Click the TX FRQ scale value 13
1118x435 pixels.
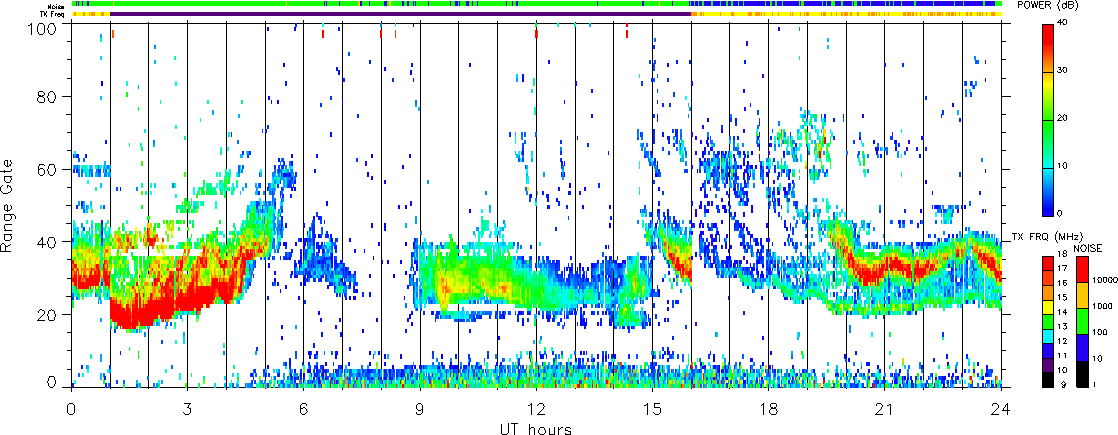[1062, 327]
